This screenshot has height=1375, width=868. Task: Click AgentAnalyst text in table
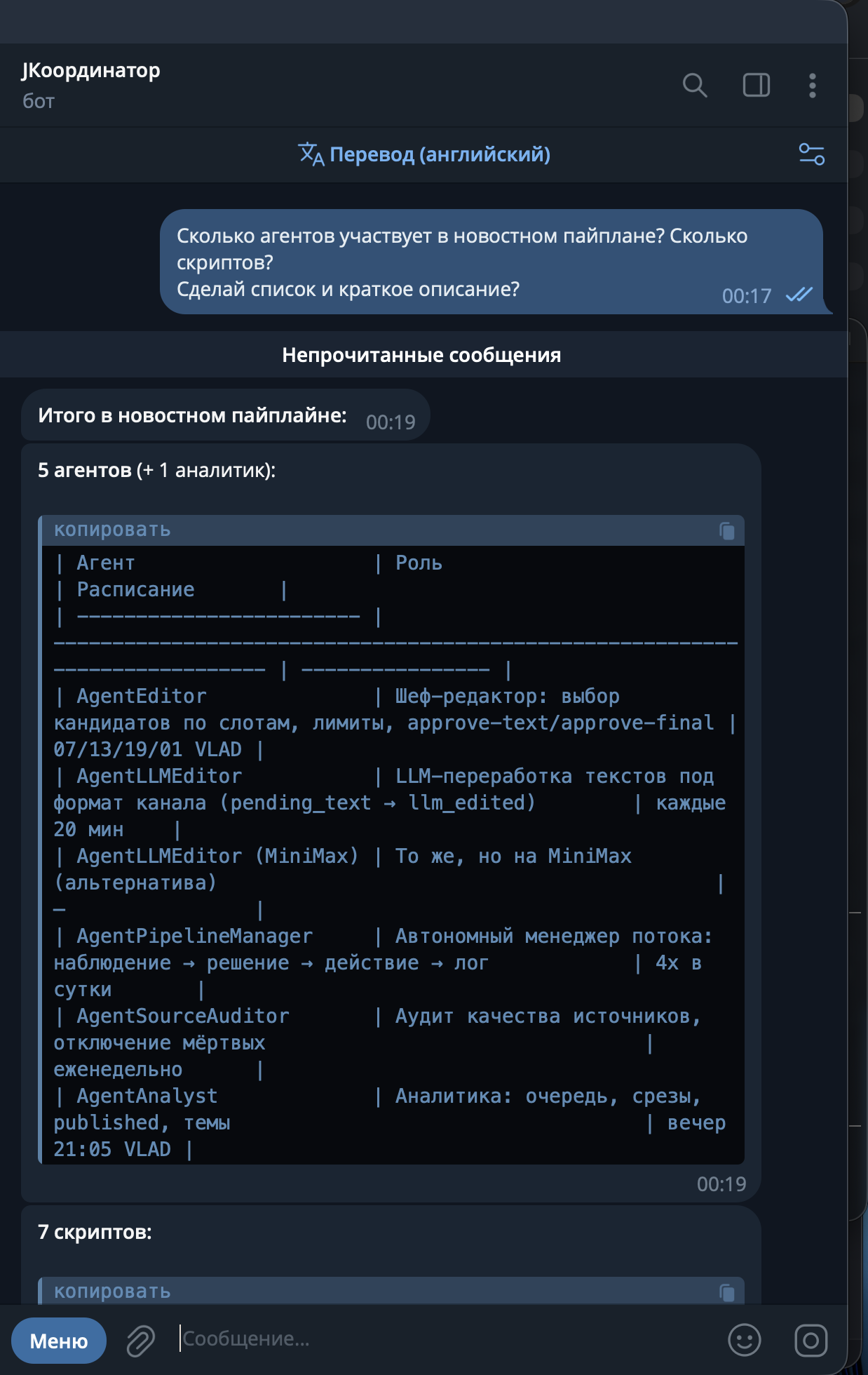click(147, 1096)
